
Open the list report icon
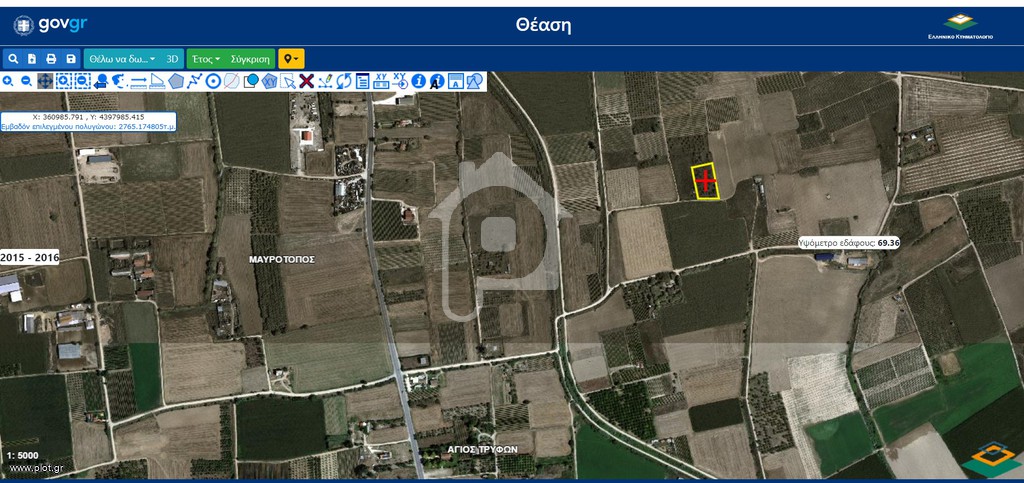(x=362, y=81)
